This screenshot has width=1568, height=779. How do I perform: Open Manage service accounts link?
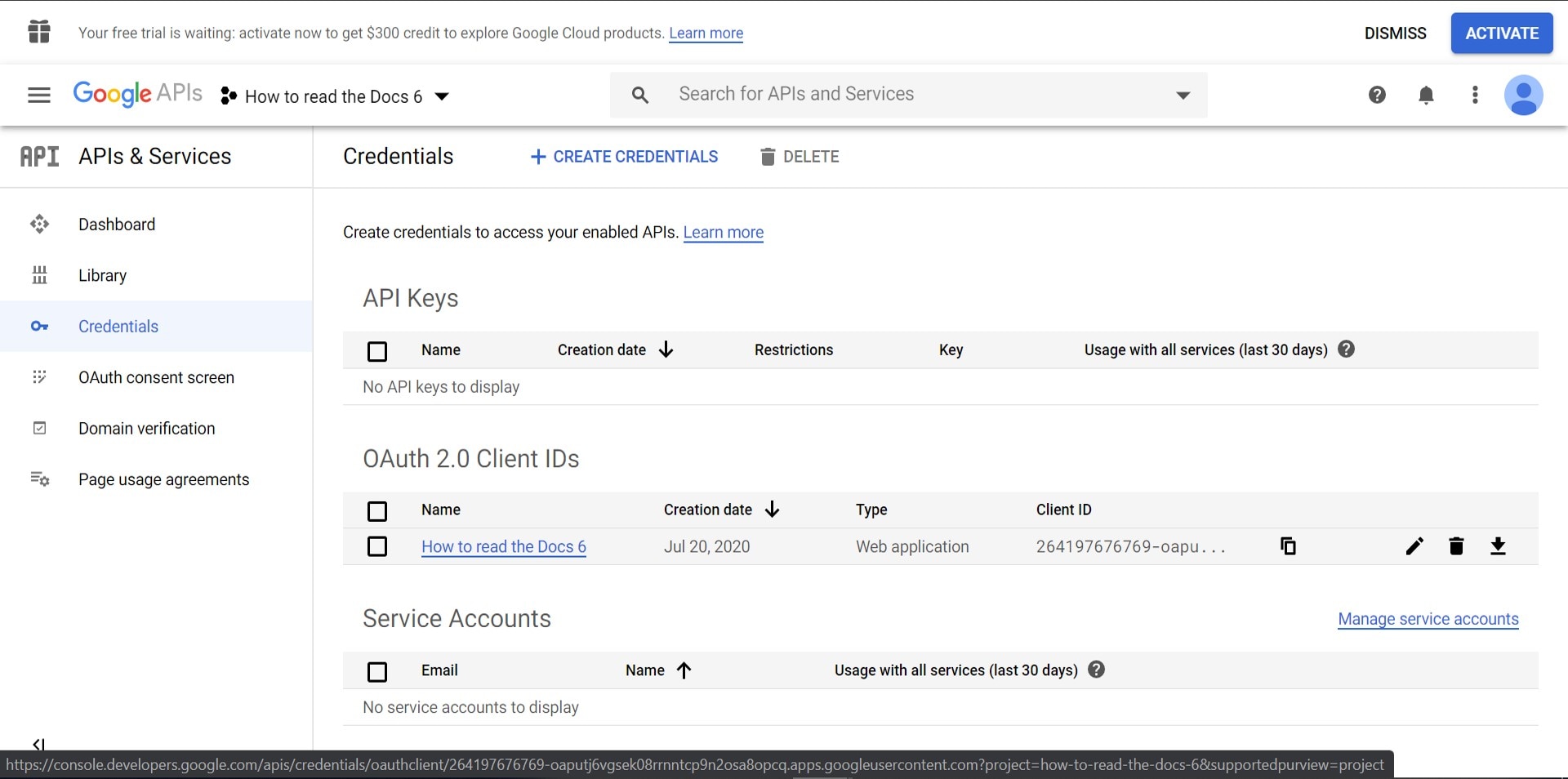coord(1428,619)
